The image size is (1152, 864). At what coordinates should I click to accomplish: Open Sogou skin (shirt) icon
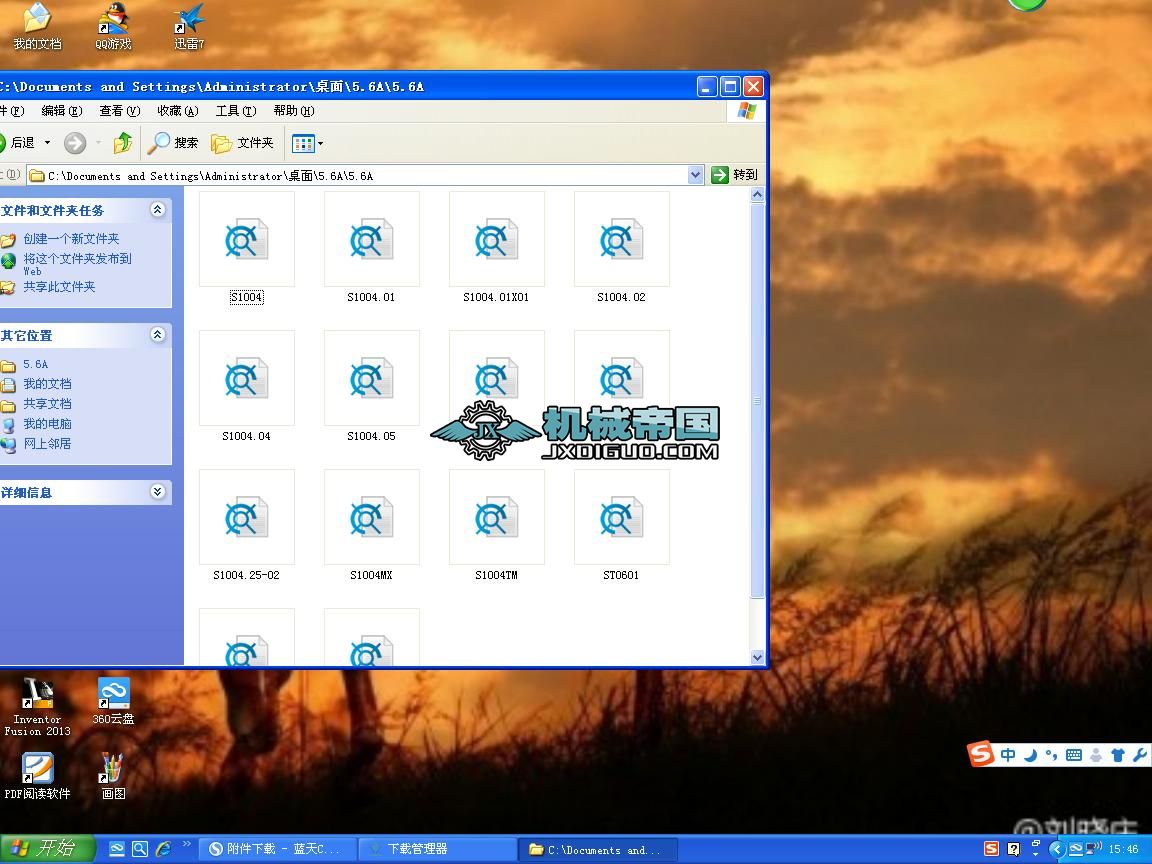click(x=1117, y=755)
